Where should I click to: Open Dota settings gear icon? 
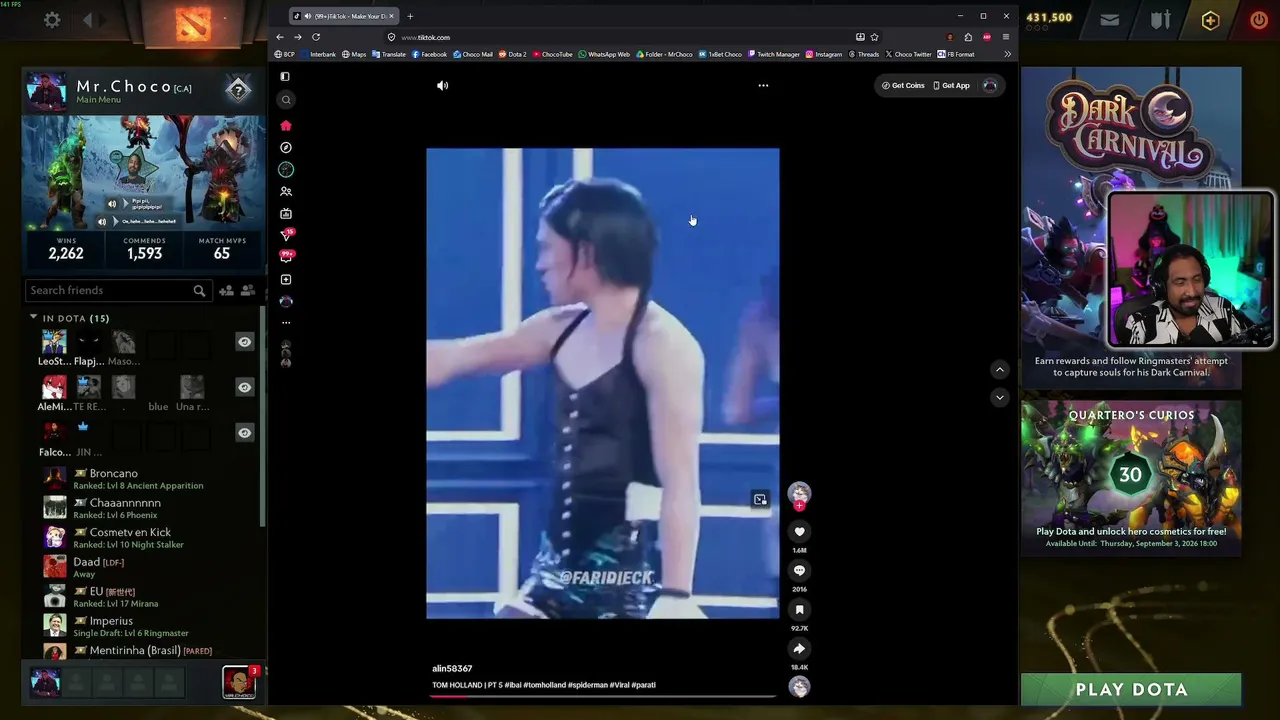click(52, 20)
